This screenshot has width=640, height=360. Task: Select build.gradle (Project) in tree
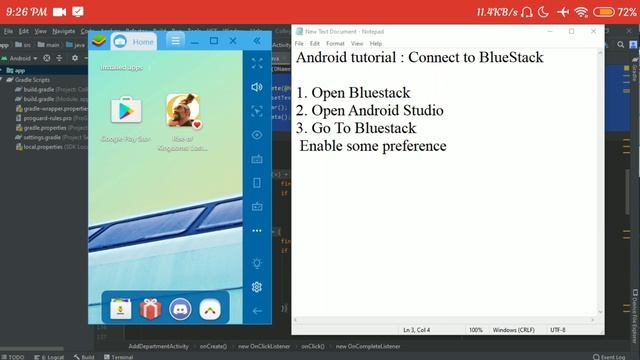point(51,89)
